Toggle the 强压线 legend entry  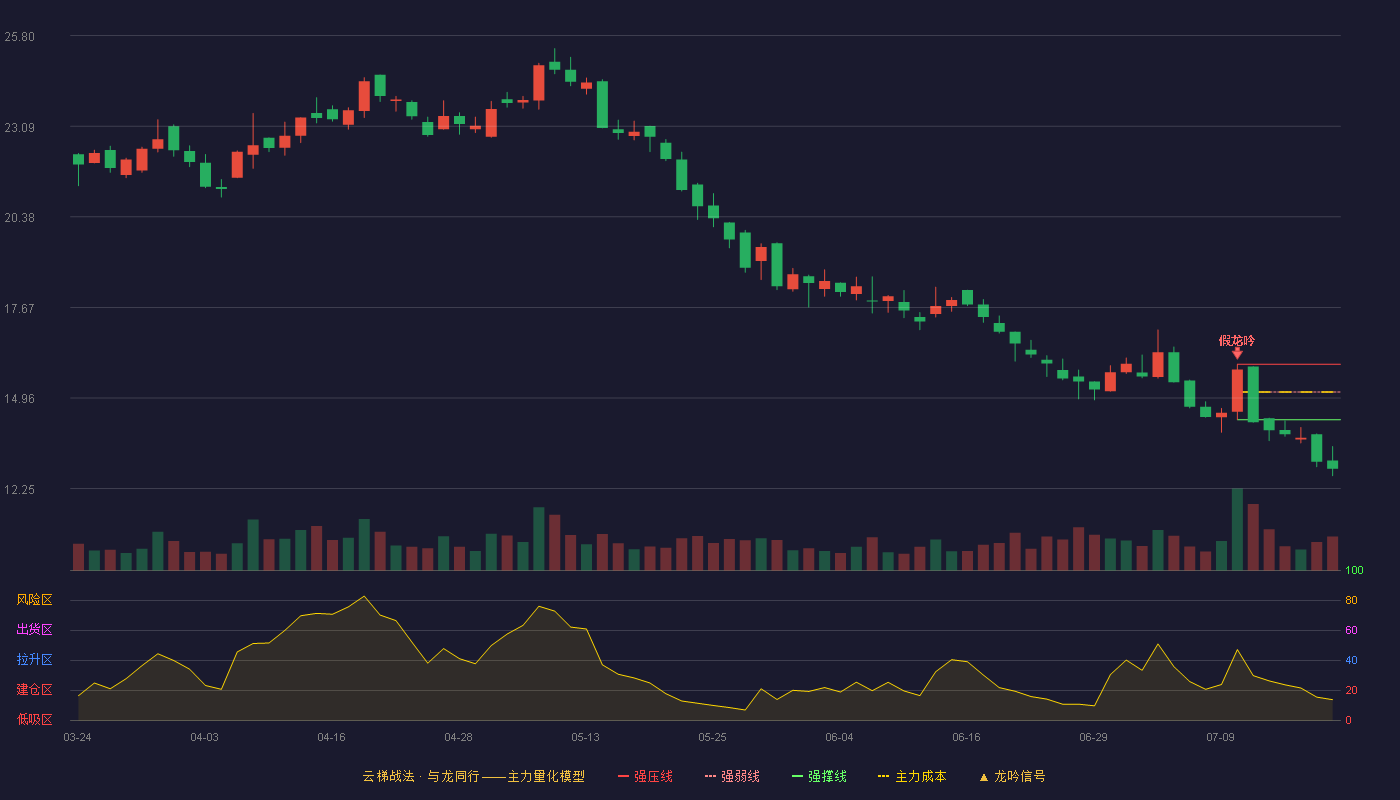(x=645, y=777)
